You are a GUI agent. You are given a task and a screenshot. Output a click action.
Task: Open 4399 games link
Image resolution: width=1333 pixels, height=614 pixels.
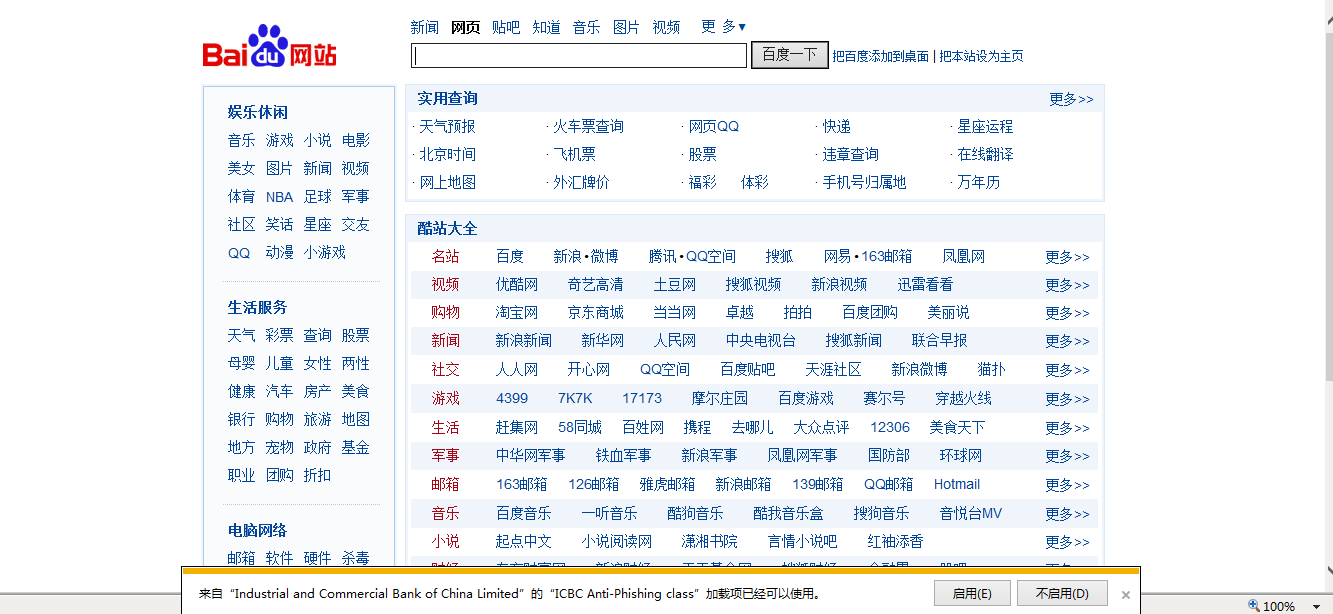click(x=512, y=399)
